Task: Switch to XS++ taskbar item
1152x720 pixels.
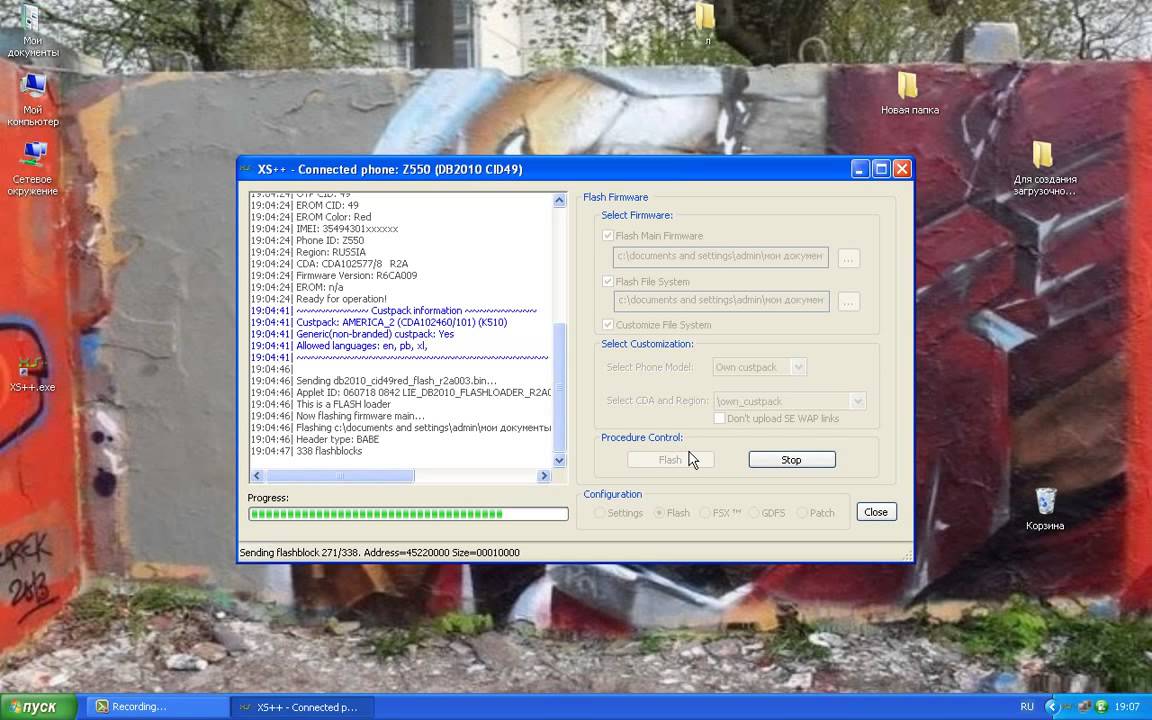Action: tap(302, 707)
